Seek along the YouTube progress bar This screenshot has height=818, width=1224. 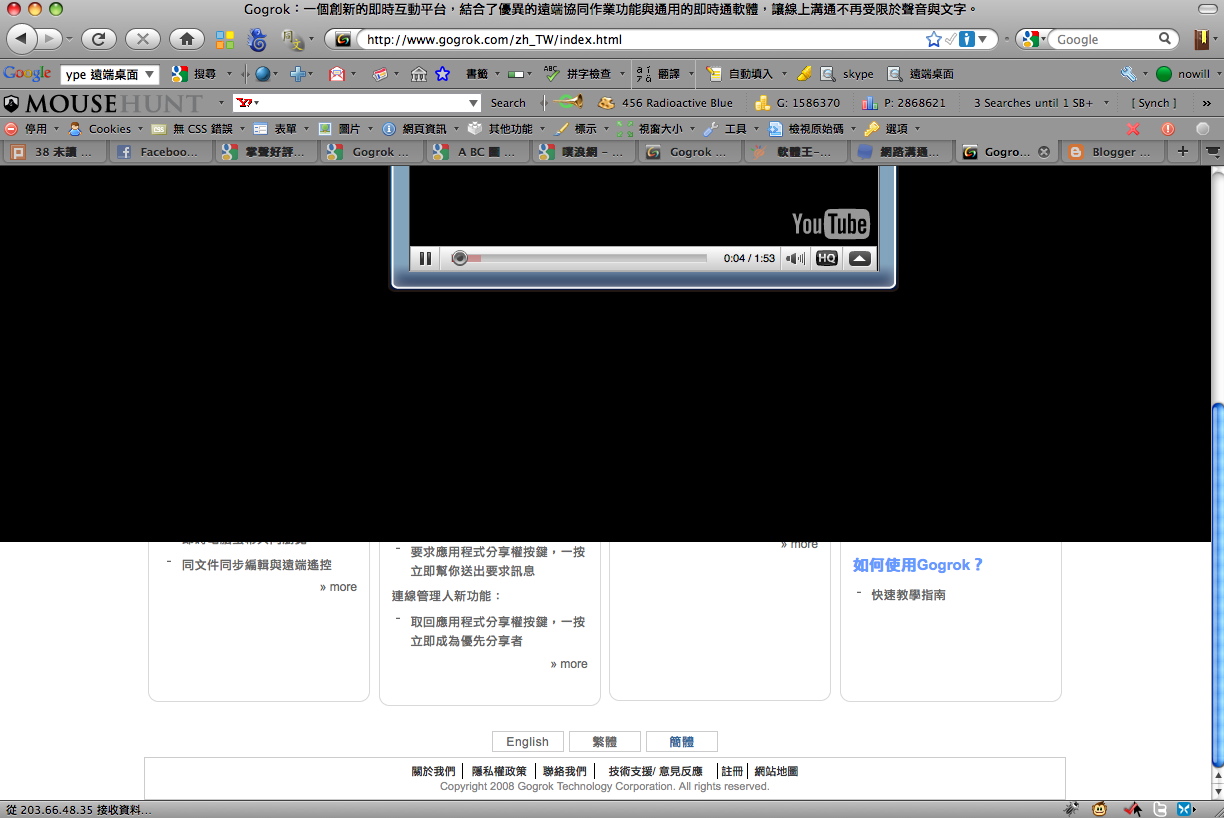tap(580, 258)
